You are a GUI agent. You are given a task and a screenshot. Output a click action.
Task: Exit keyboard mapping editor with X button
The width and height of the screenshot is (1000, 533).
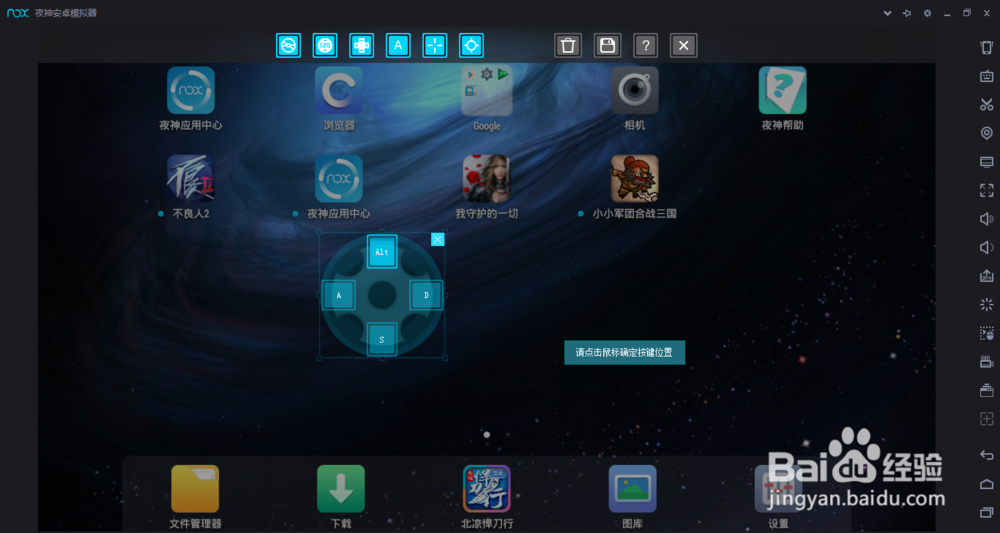point(684,45)
